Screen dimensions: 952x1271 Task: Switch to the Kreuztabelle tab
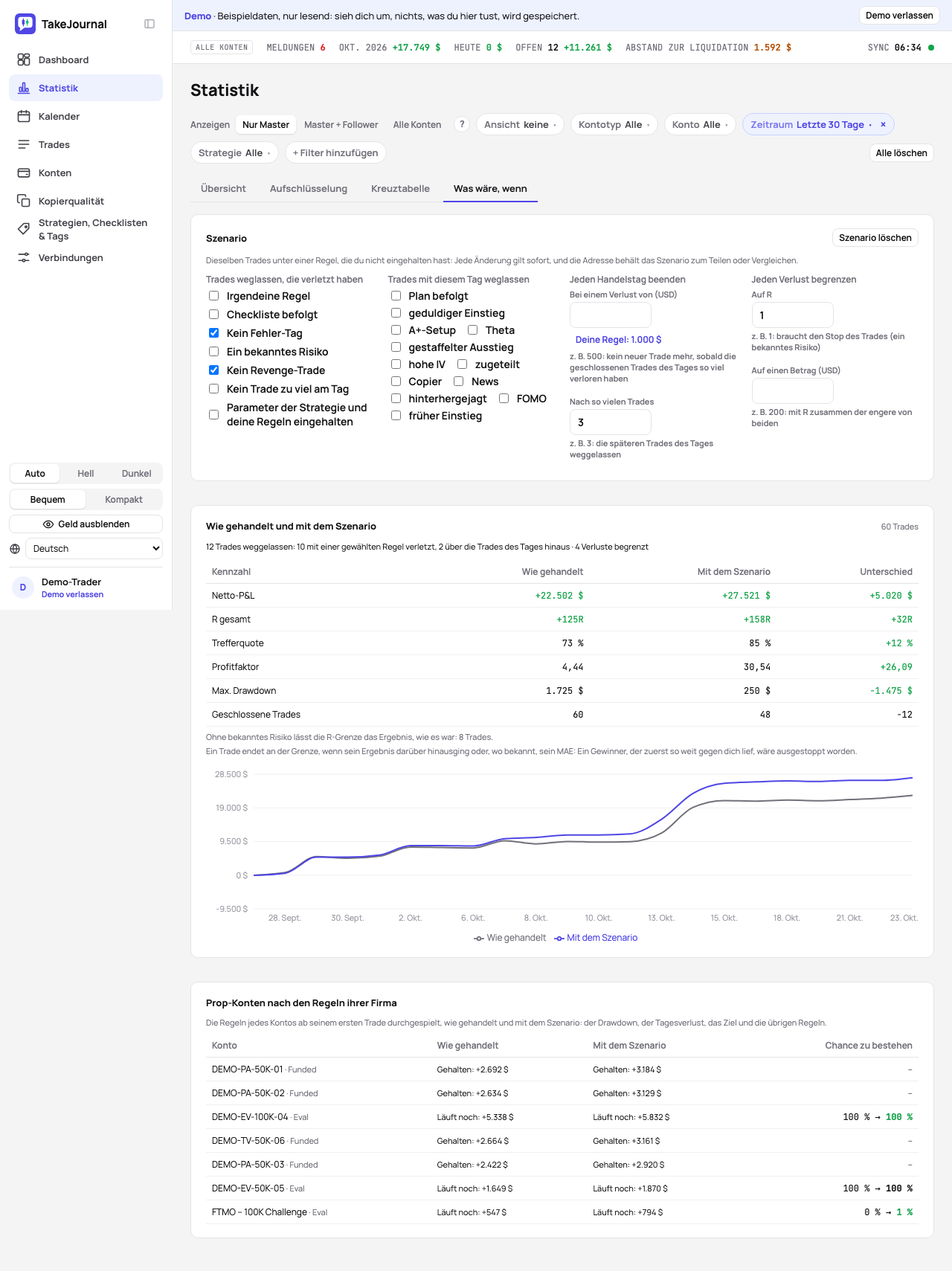400,188
